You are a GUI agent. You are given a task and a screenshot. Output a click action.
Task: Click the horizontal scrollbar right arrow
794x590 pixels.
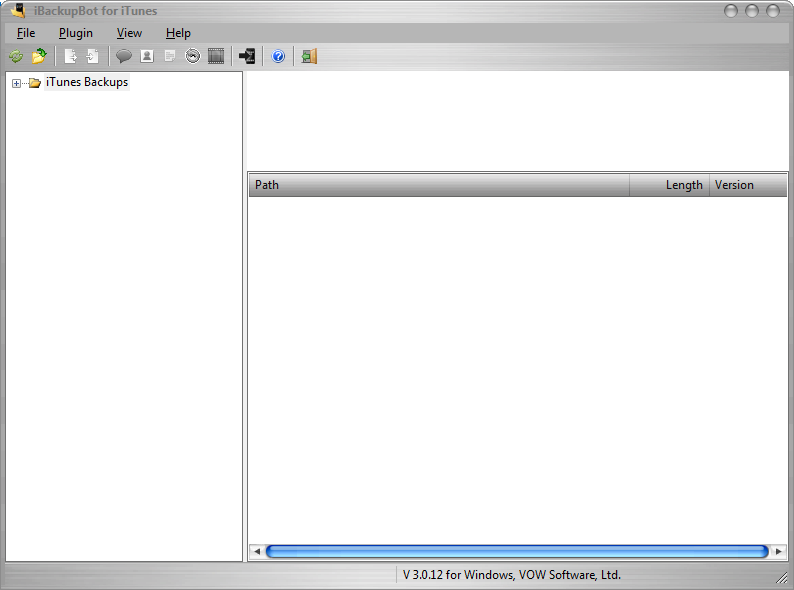(779, 551)
